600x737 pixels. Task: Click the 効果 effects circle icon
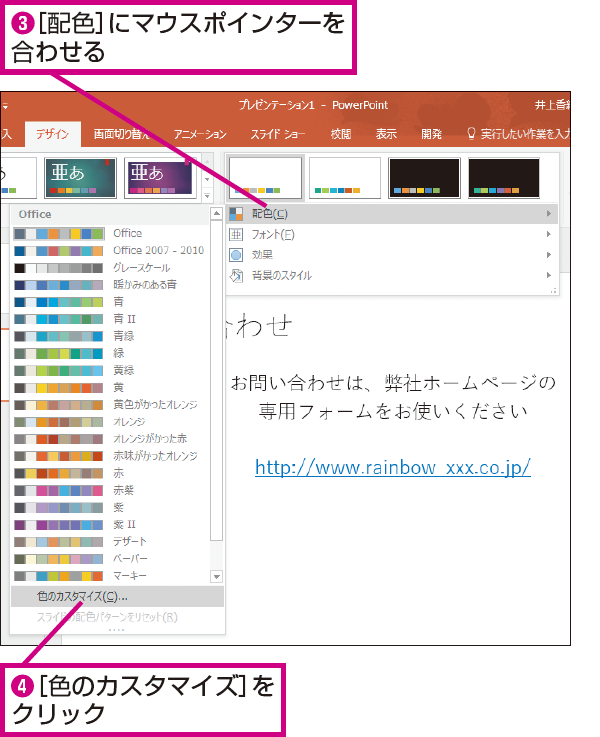pyautogui.click(x=236, y=255)
